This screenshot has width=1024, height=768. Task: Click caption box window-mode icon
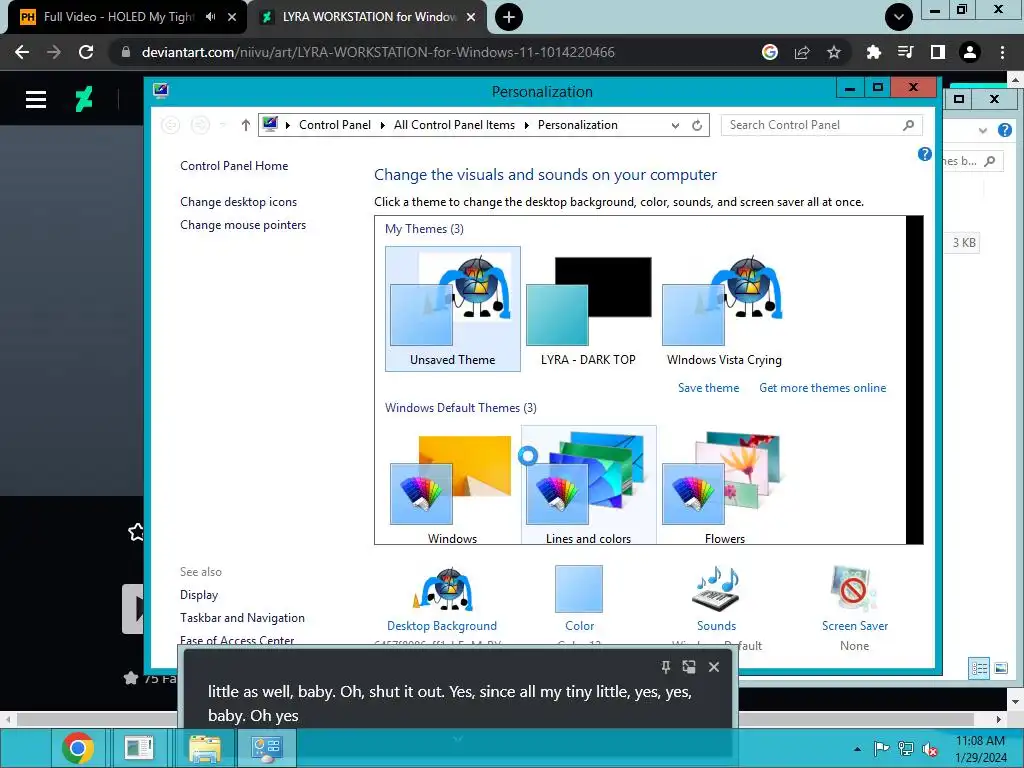[689, 667]
